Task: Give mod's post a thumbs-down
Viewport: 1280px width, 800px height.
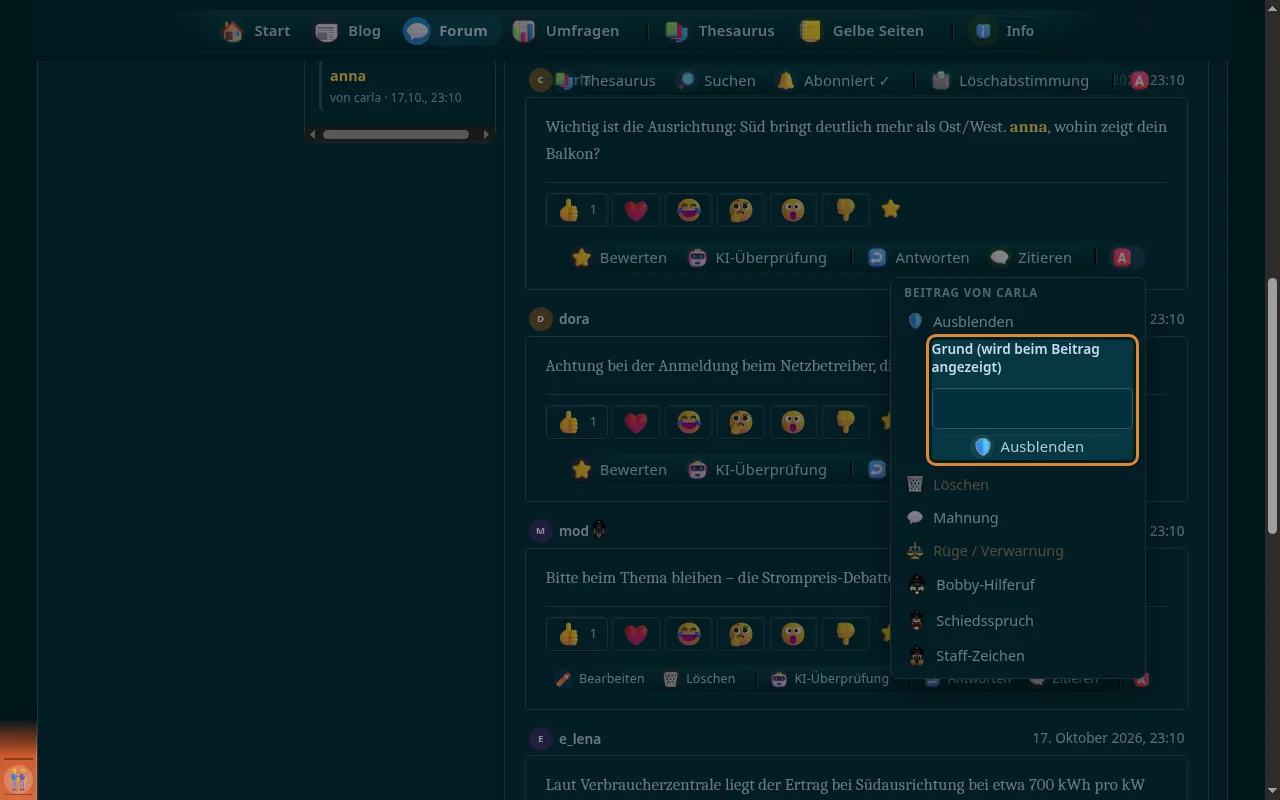Action: (x=846, y=634)
